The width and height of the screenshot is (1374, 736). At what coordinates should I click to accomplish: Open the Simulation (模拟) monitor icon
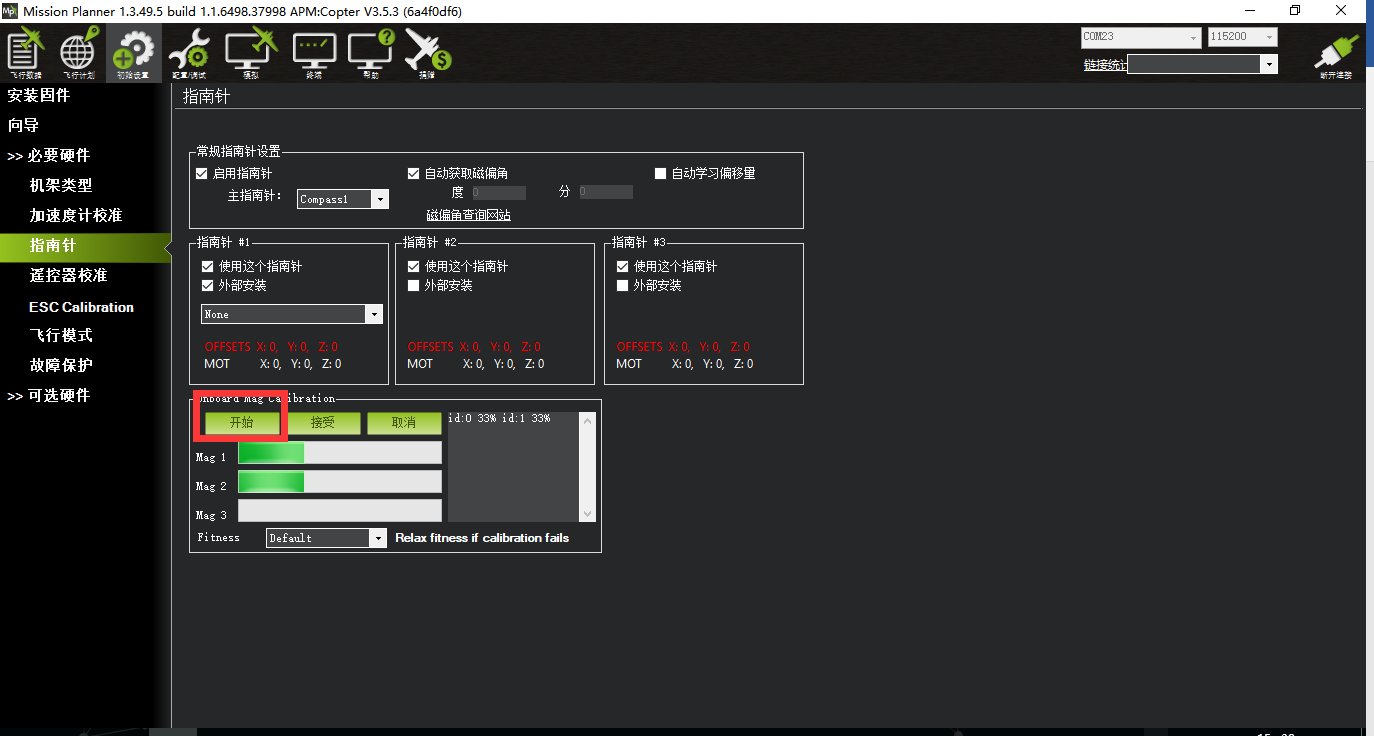[250, 54]
